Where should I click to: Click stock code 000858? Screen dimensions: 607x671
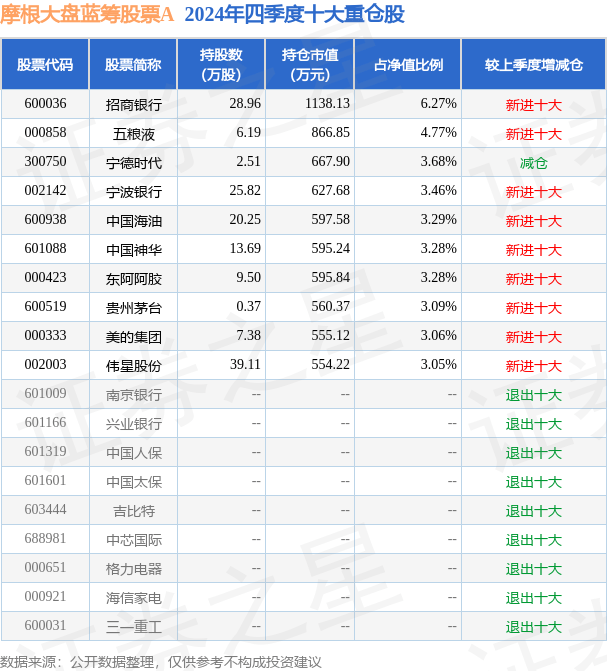tap(45, 133)
